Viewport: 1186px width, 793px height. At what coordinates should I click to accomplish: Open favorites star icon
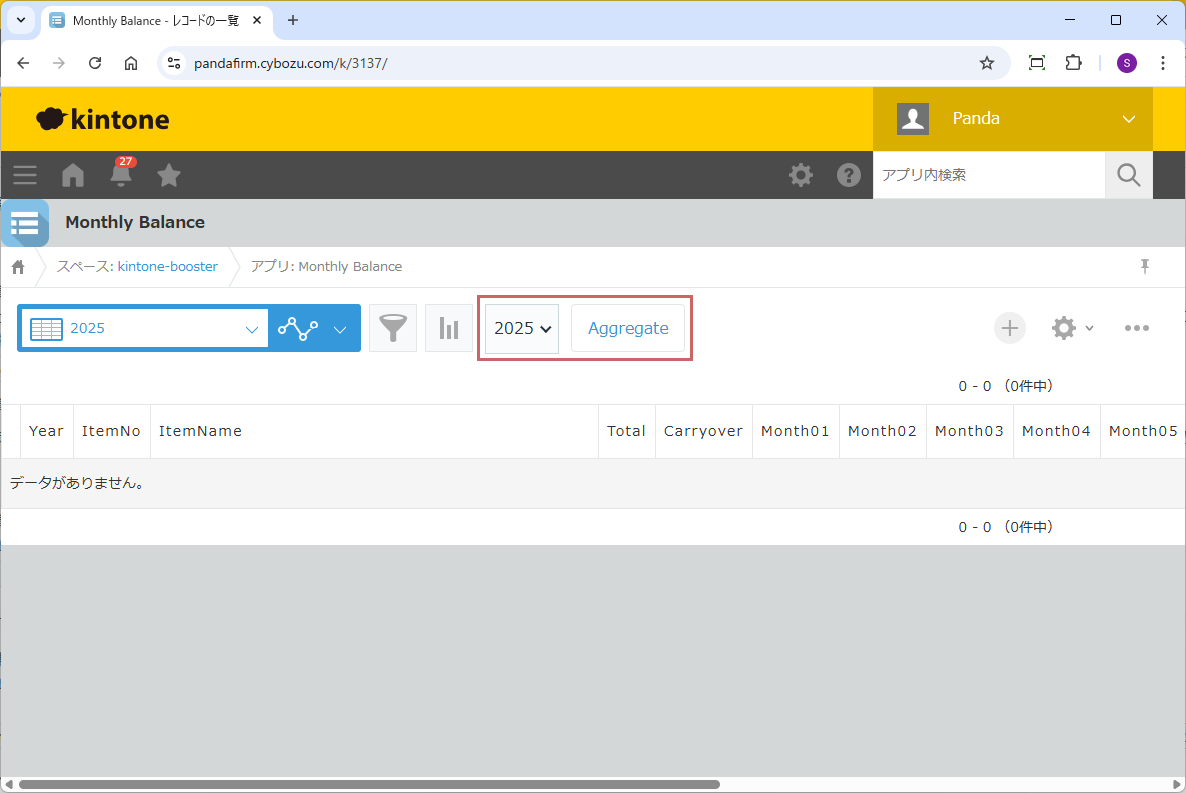click(x=169, y=175)
